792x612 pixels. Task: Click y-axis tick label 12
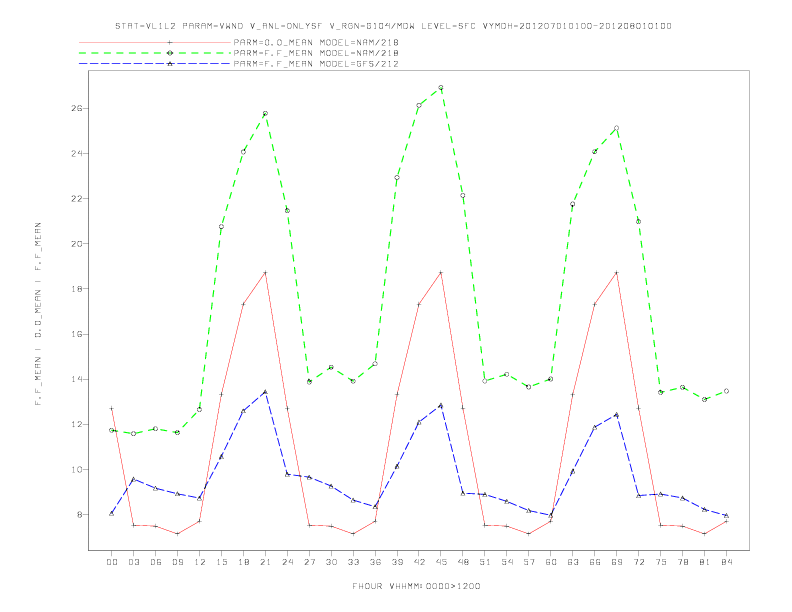pyautogui.click(x=76, y=425)
